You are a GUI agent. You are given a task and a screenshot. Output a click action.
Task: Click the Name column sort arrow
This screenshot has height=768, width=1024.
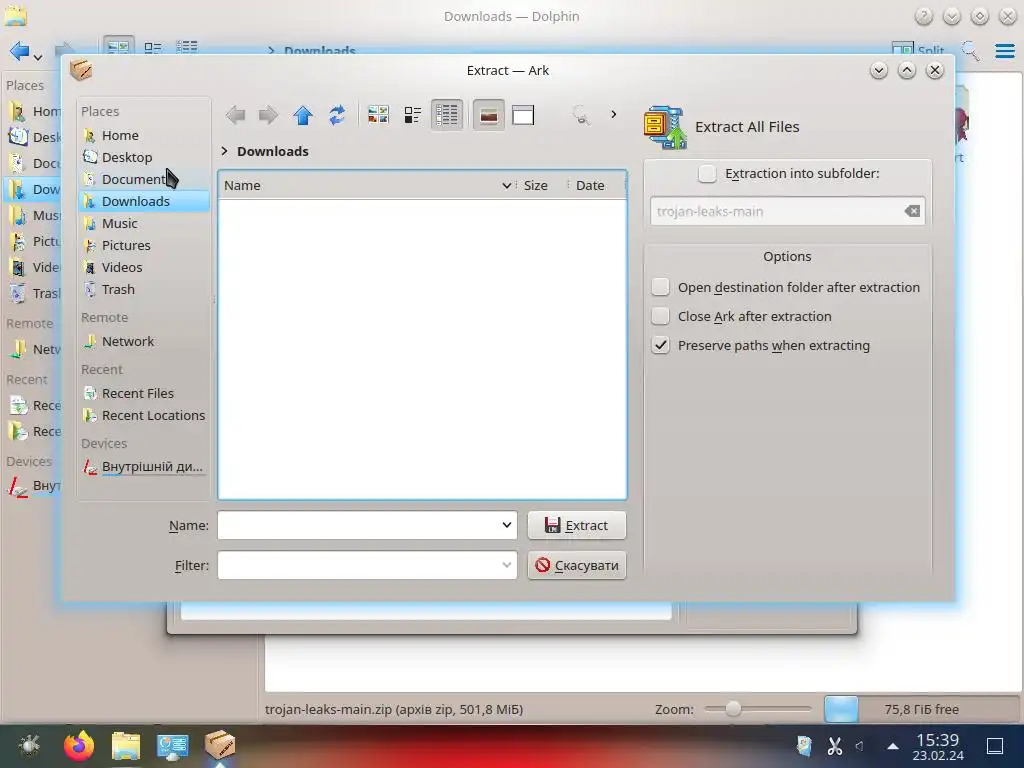[x=506, y=185]
